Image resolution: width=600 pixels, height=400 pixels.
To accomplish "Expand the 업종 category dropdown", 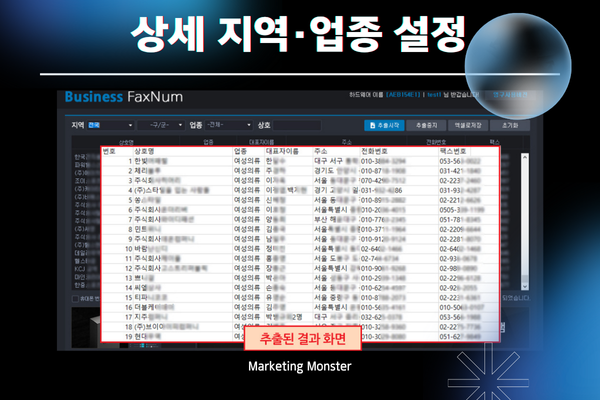I will [x=229, y=125].
